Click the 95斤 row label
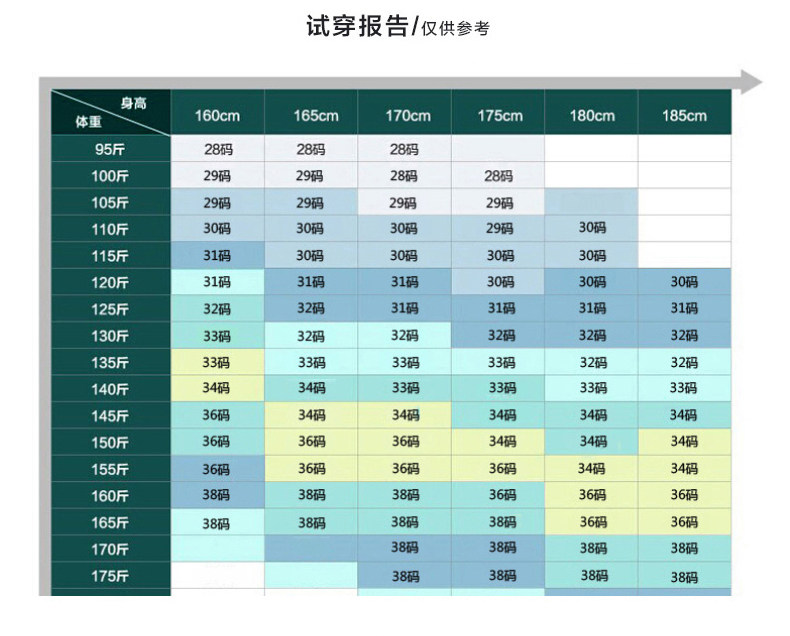 click(x=111, y=148)
